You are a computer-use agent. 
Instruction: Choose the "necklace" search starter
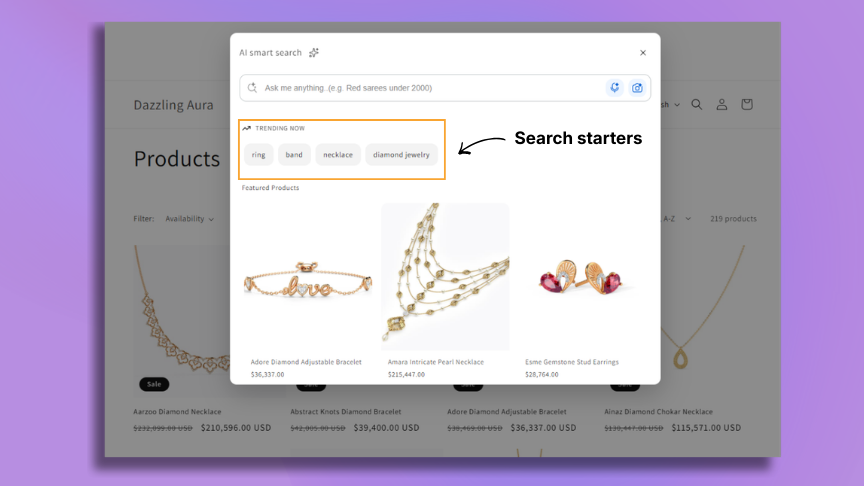(338, 155)
